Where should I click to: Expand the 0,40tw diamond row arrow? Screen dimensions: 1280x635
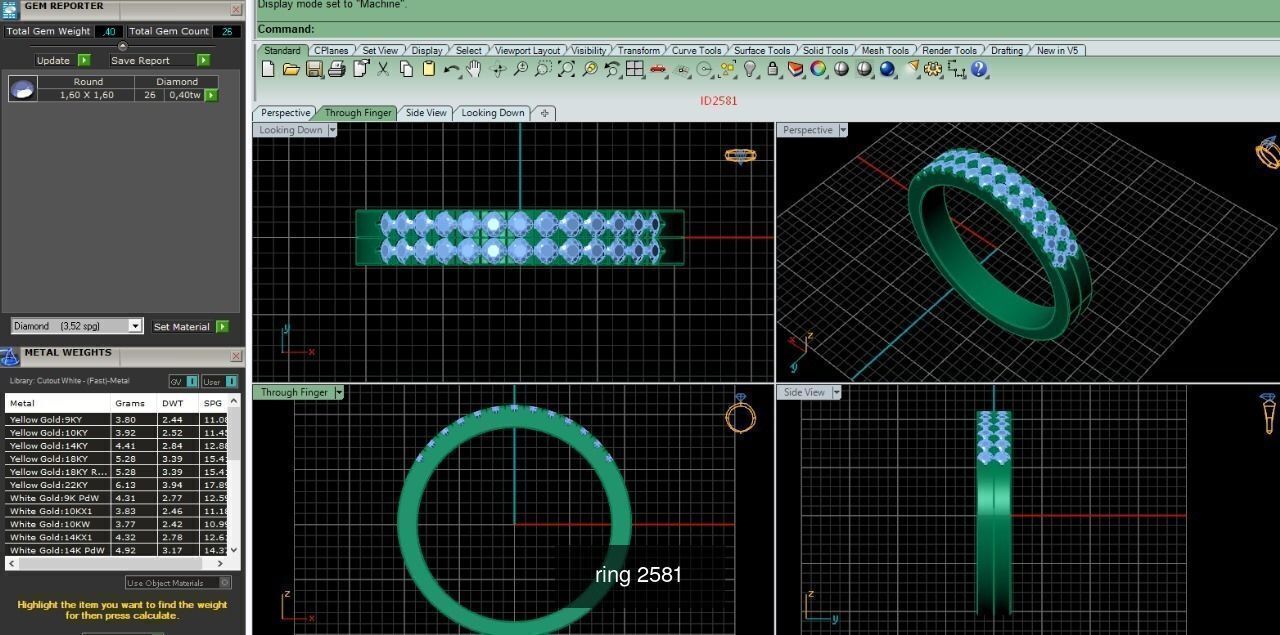[x=211, y=95]
